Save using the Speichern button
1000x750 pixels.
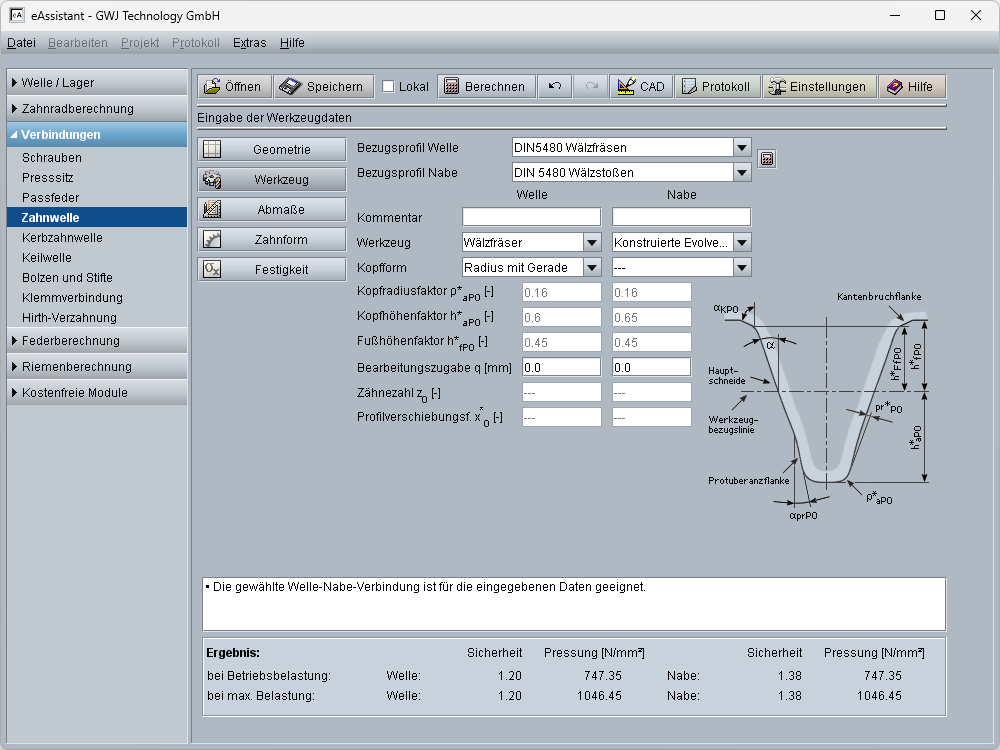tap(324, 87)
